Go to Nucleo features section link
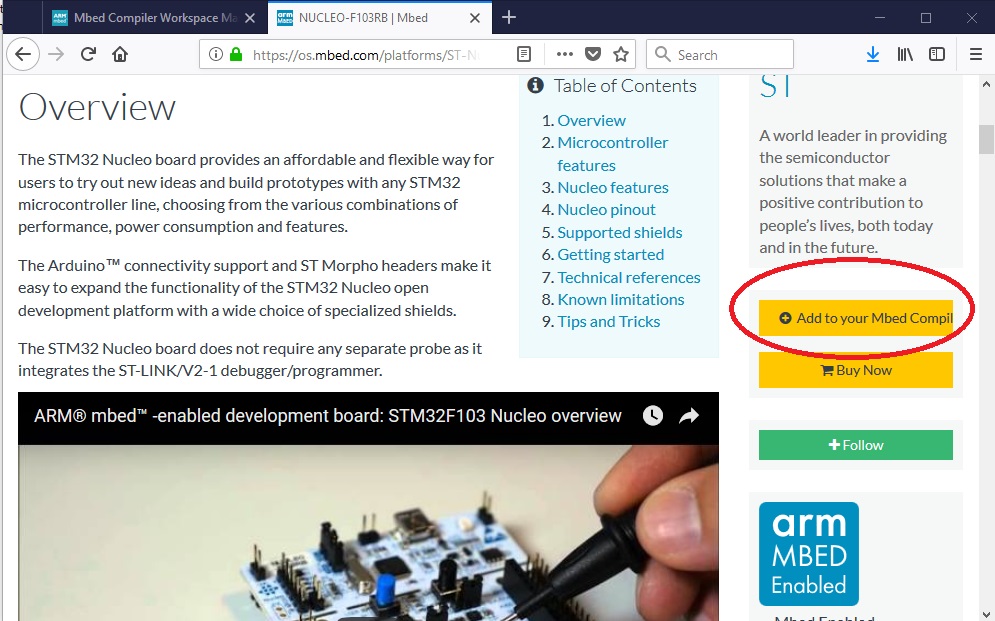 pyautogui.click(x=613, y=187)
